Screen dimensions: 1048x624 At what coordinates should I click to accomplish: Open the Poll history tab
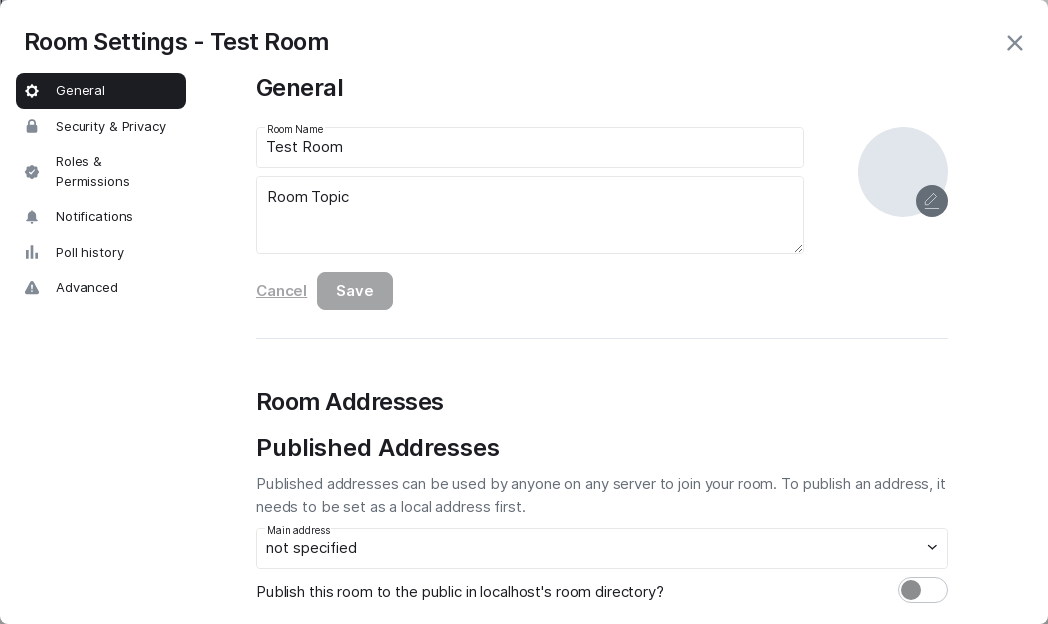tap(90, 253)
